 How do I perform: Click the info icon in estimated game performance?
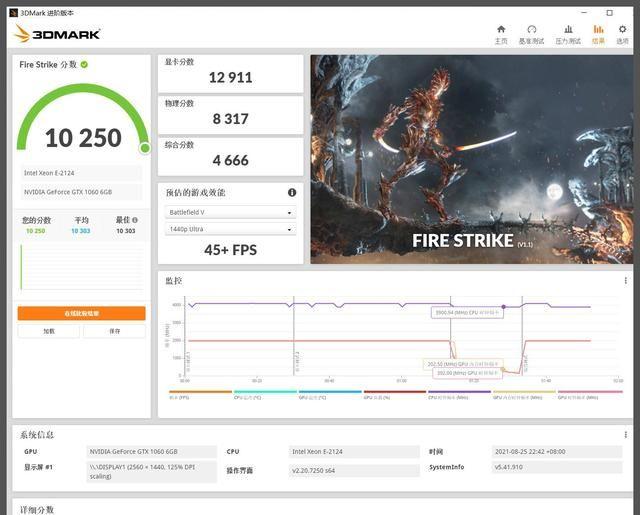click(292, 192)
